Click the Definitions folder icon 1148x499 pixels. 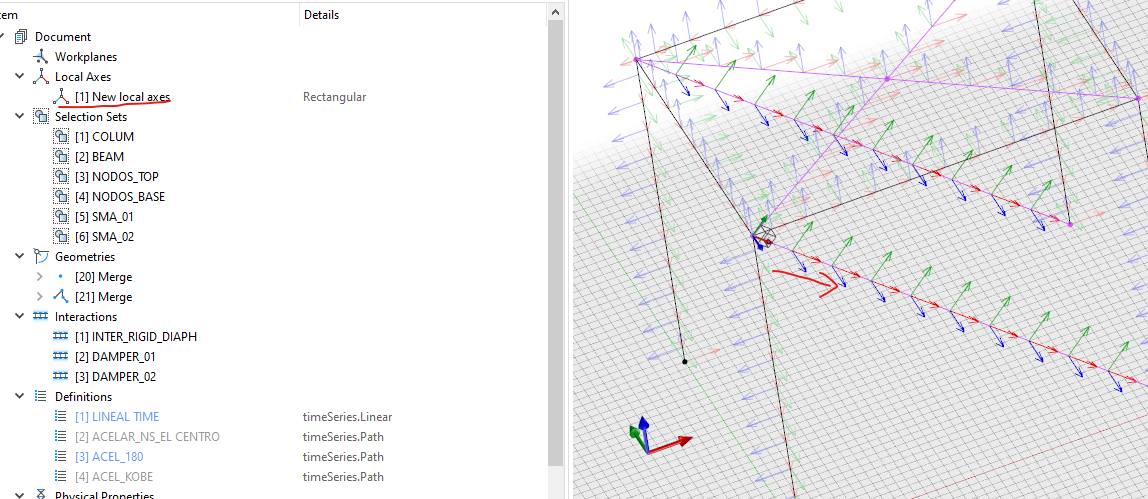pyautogui.click(x=41, y=397)
